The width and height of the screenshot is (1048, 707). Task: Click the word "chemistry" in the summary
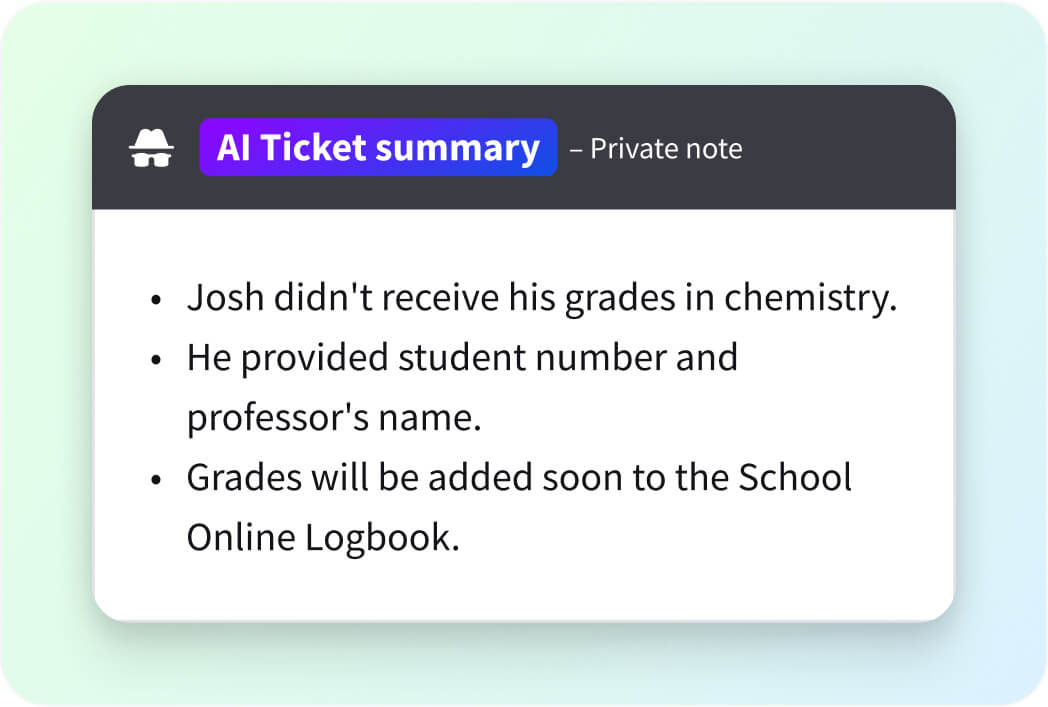[x=806, y=298]
